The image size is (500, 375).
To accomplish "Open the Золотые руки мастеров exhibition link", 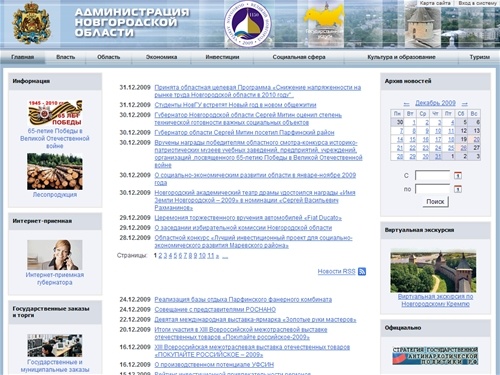I will pyautogui.click(x=255, y=320).
